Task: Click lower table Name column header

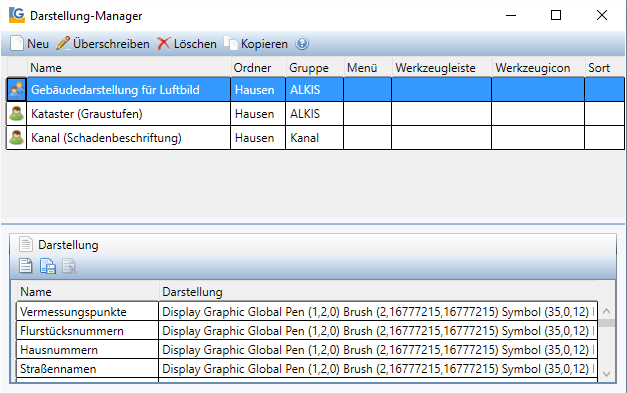Action: pyautogui.click(x=87, y=291)
